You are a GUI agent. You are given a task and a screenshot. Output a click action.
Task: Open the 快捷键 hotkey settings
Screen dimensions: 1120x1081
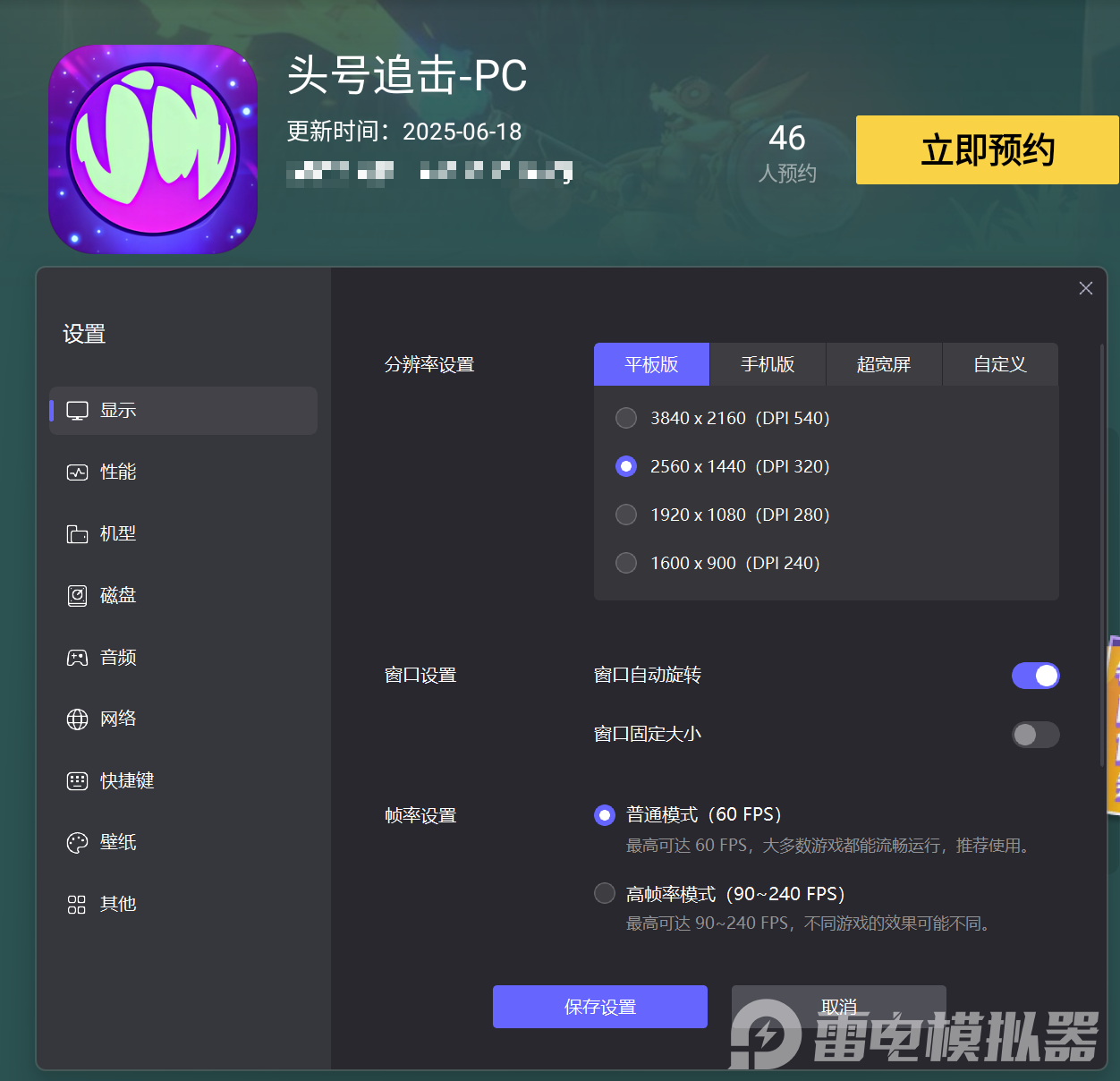point(126,780)
